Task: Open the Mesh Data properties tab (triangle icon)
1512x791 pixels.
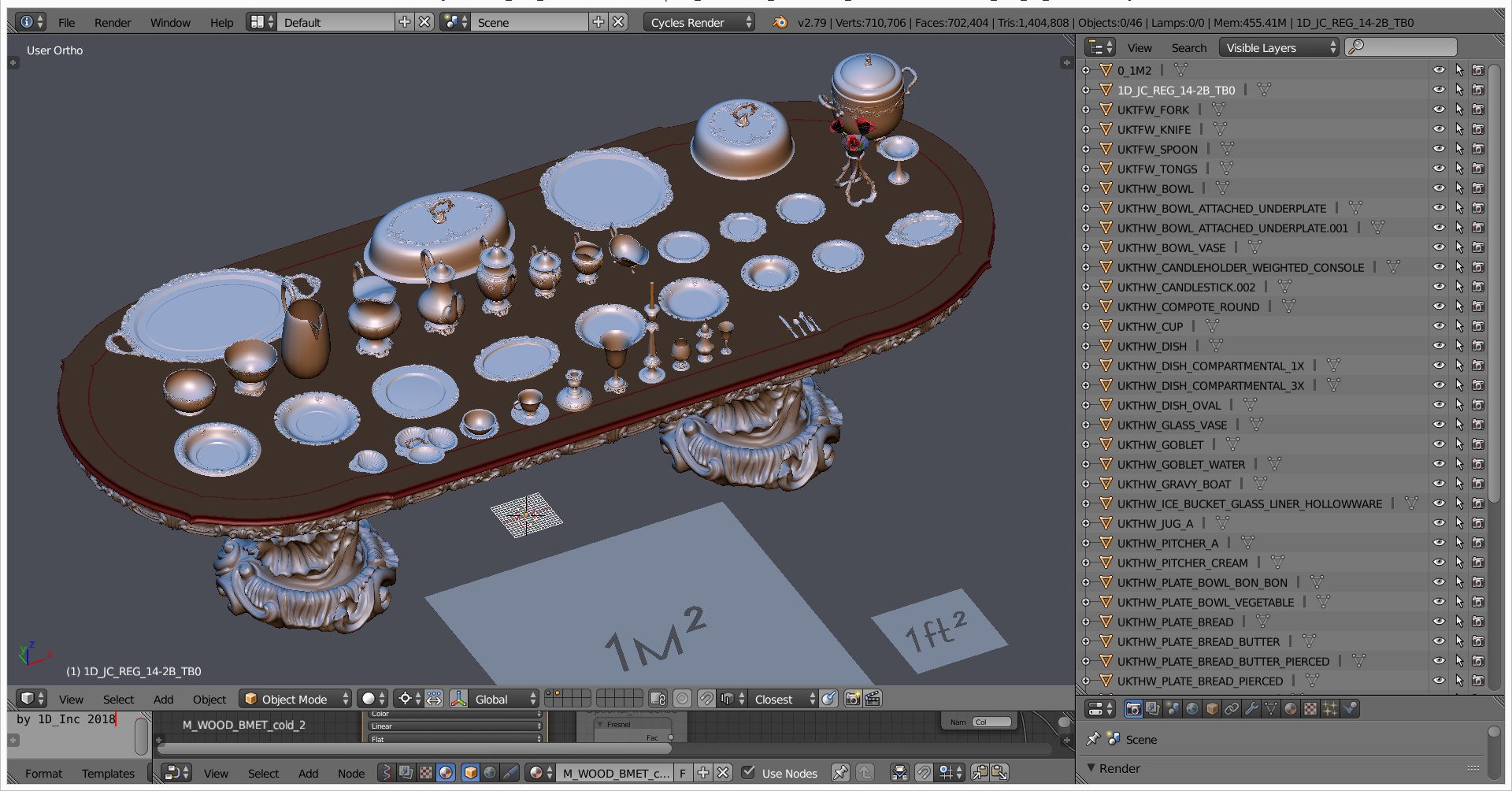Action: [1271, 708]
